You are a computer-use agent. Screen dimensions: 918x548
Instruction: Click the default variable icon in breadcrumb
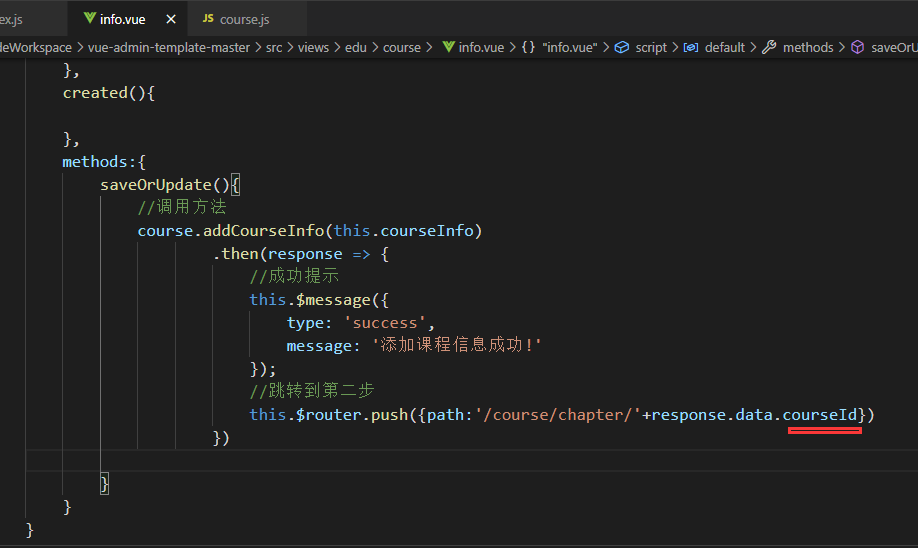[x=691, y=47]
